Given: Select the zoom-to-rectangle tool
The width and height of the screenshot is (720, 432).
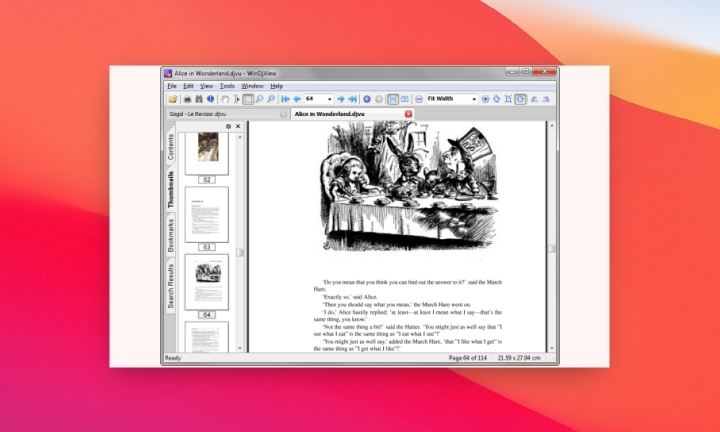Looking at the screenshot, I should pyautogui.click(x=271, y=99).
